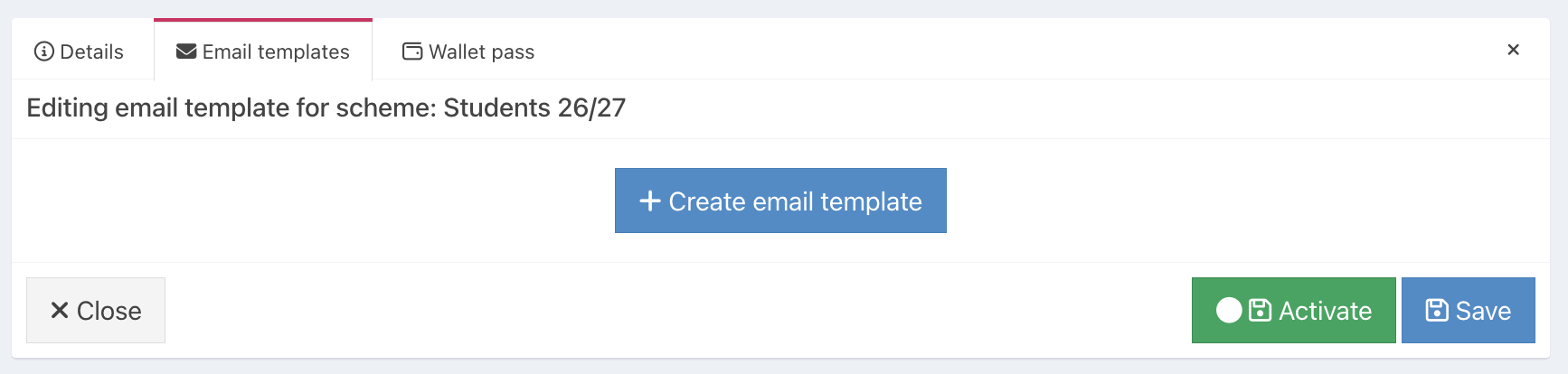Screen dimensions: 1568x374
Task: Click the Close button in the footer
Action: [x=96, y=310]
